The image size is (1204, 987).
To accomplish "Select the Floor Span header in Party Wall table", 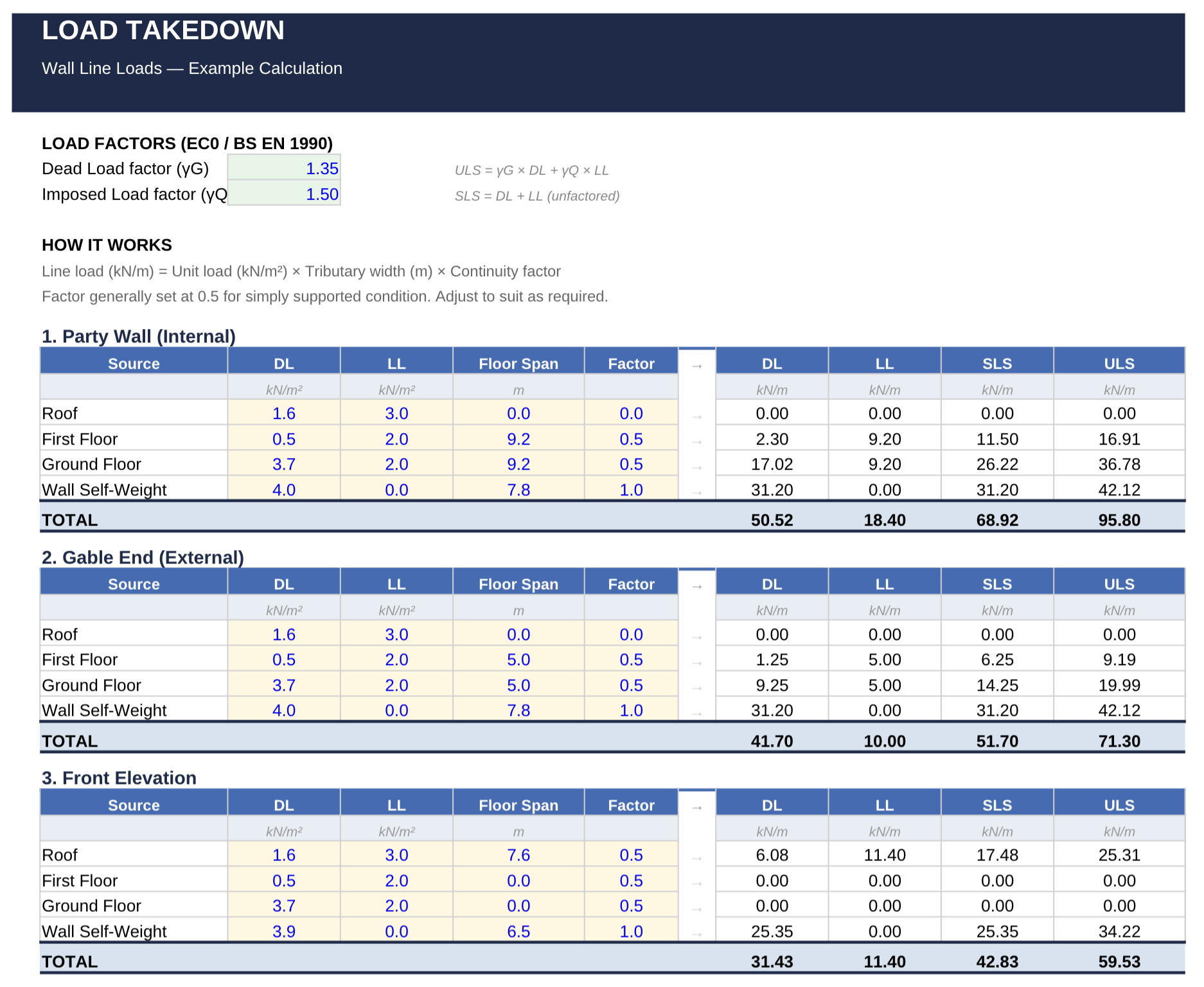I will [518, 363].
